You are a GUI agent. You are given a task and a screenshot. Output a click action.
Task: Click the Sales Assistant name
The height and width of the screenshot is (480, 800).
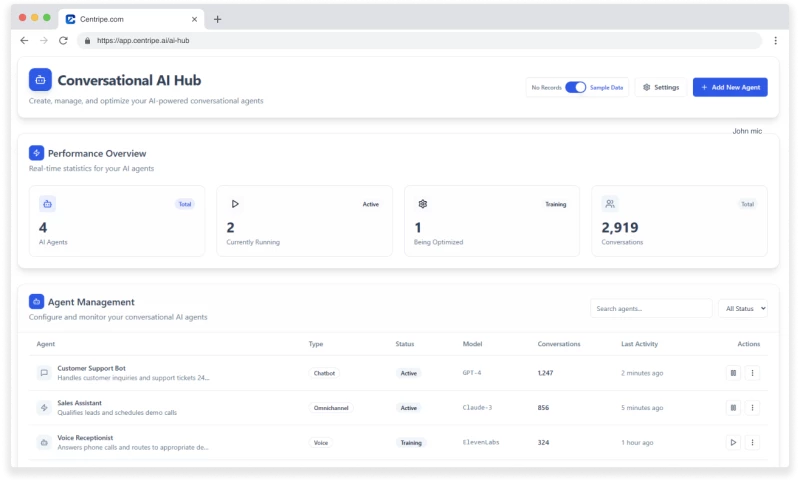tap(80, 402)
